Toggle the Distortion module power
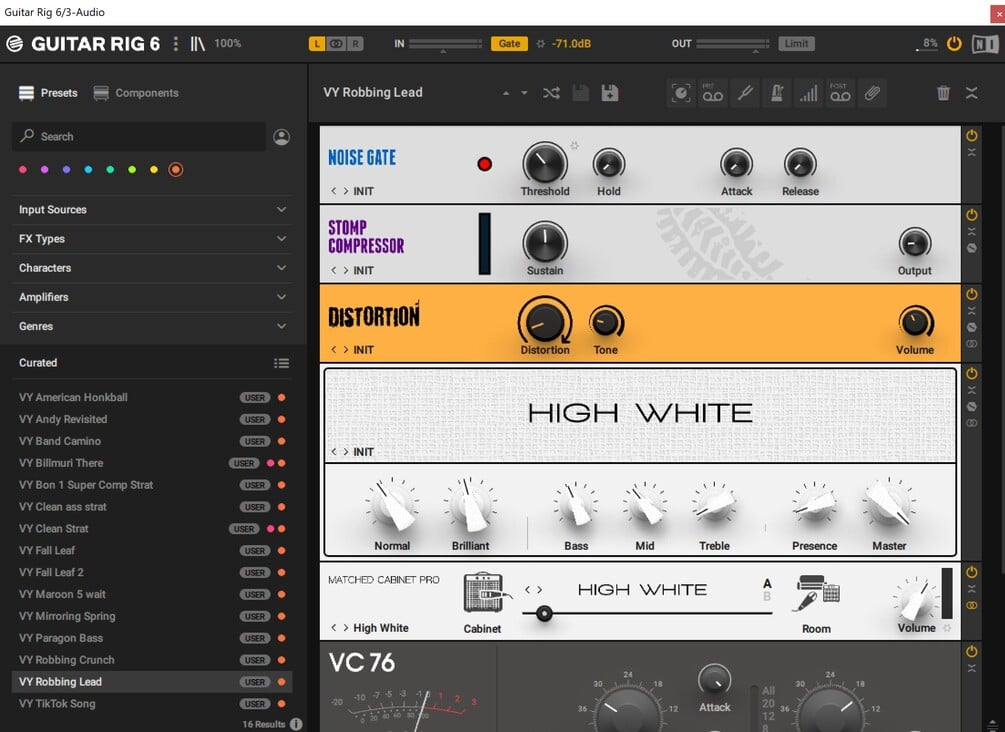This screenshot has width=1005, height=732. (x=972, y=294)
